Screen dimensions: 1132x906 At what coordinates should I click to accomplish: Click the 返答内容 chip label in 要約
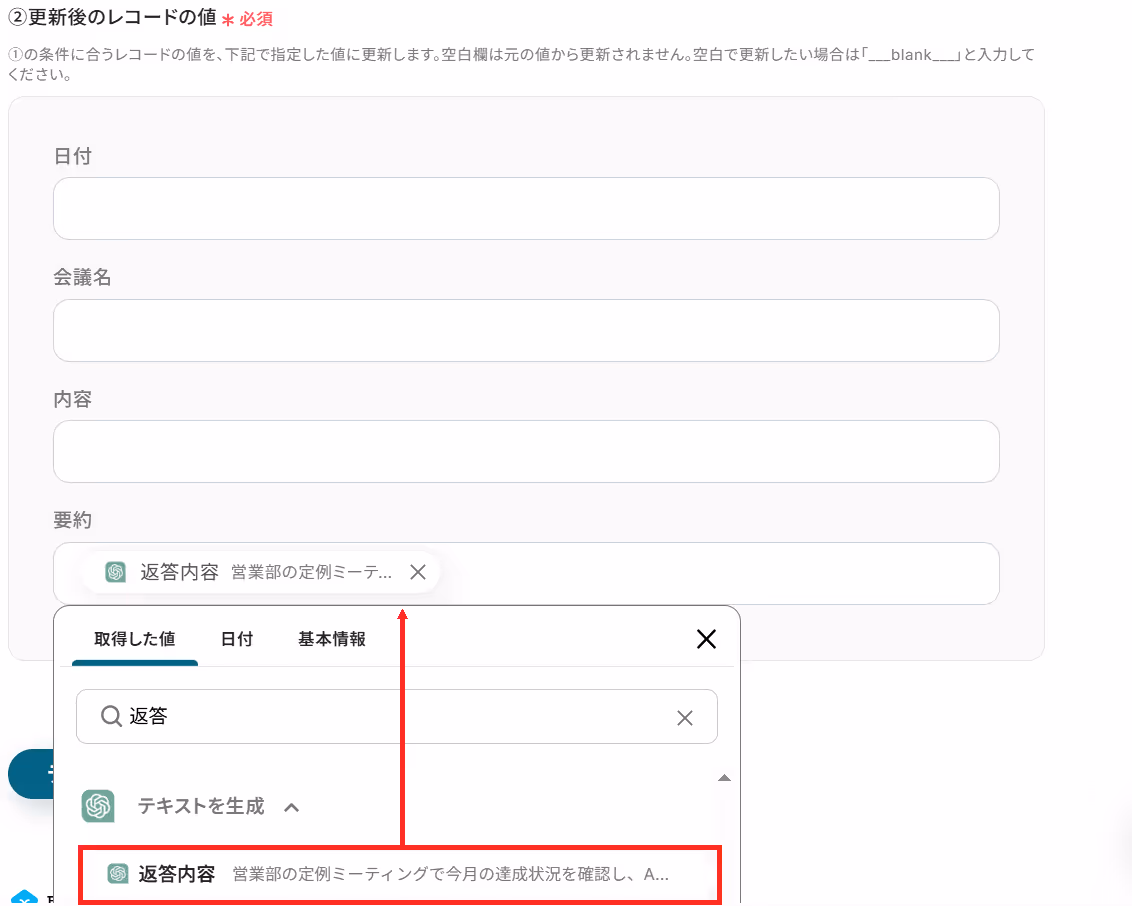tap(179, 572)
